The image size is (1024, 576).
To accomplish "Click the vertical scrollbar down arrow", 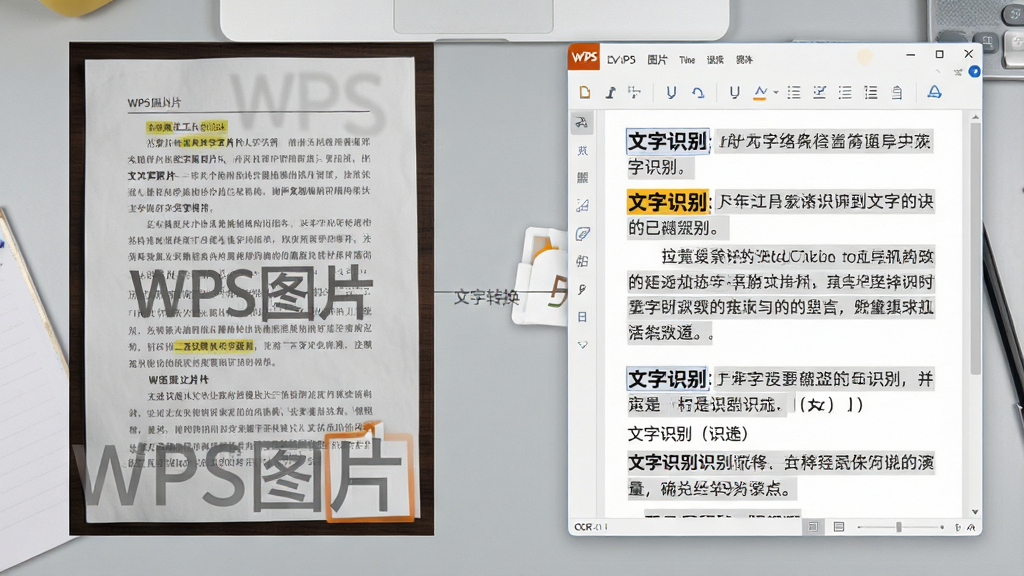I will (975, 512).
